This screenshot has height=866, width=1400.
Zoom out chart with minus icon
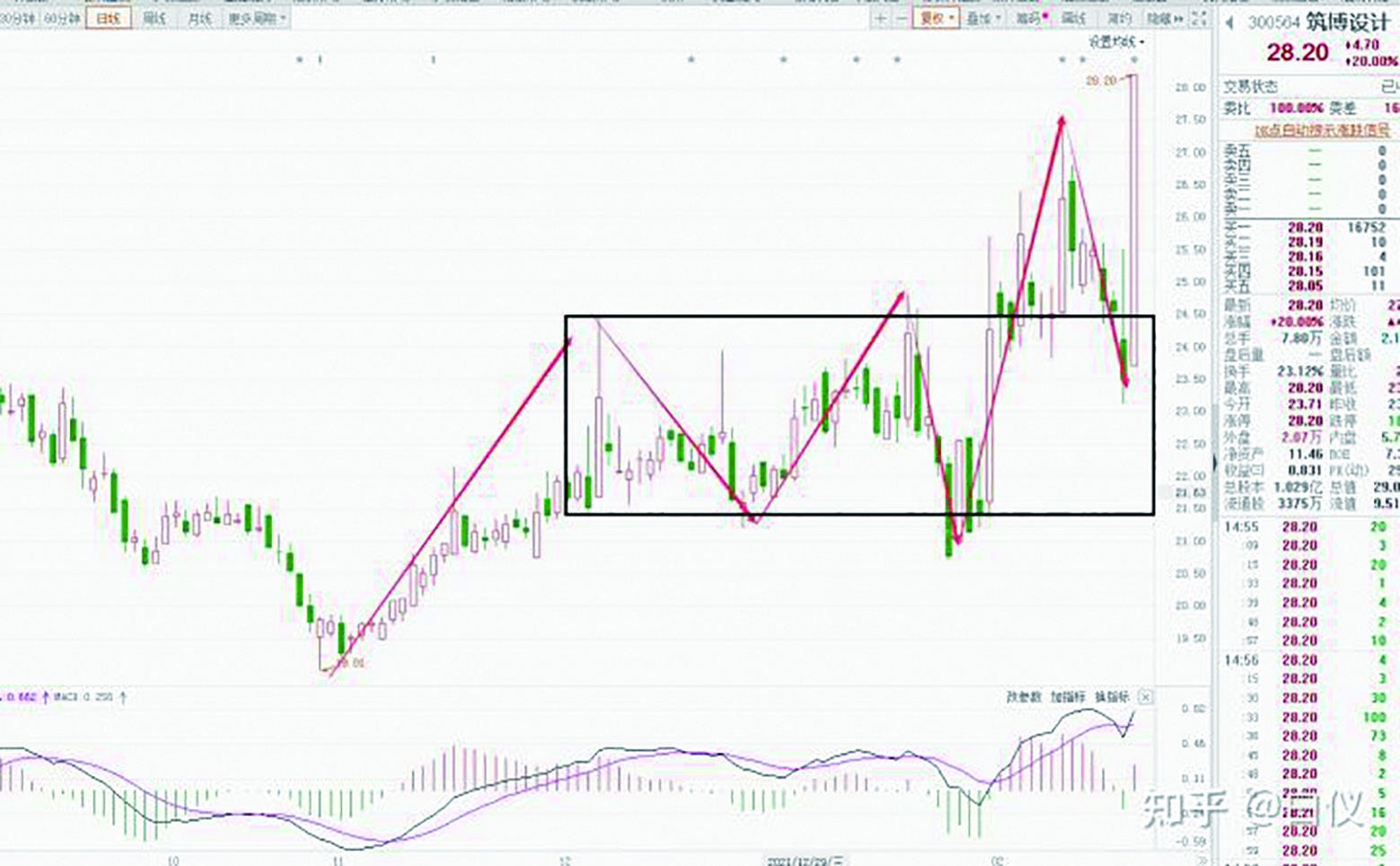[x=901, y=19]
